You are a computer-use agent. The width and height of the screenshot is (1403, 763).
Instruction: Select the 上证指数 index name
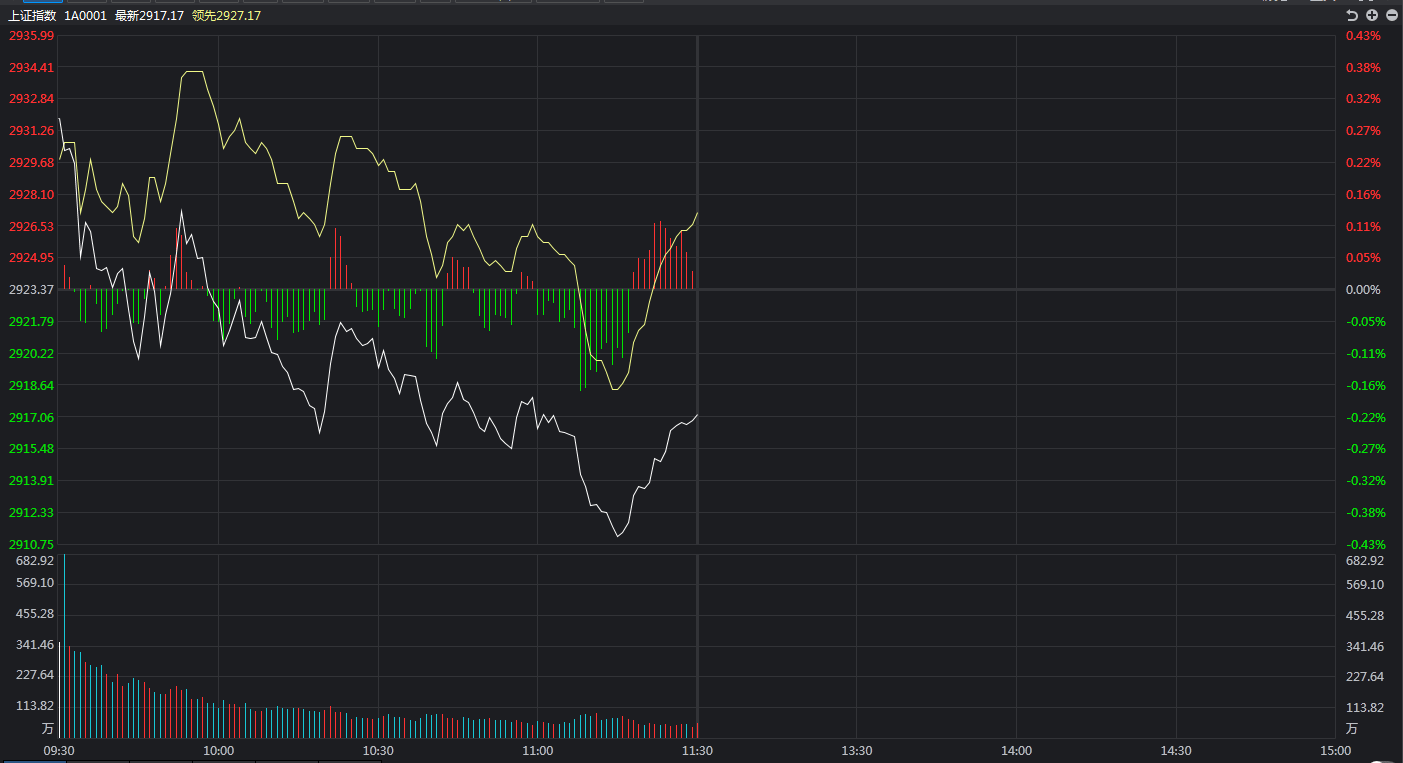(x=30, y=15)
